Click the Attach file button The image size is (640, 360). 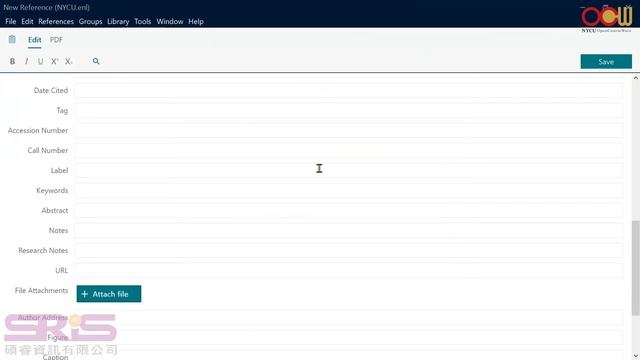[x=109, y=294]
